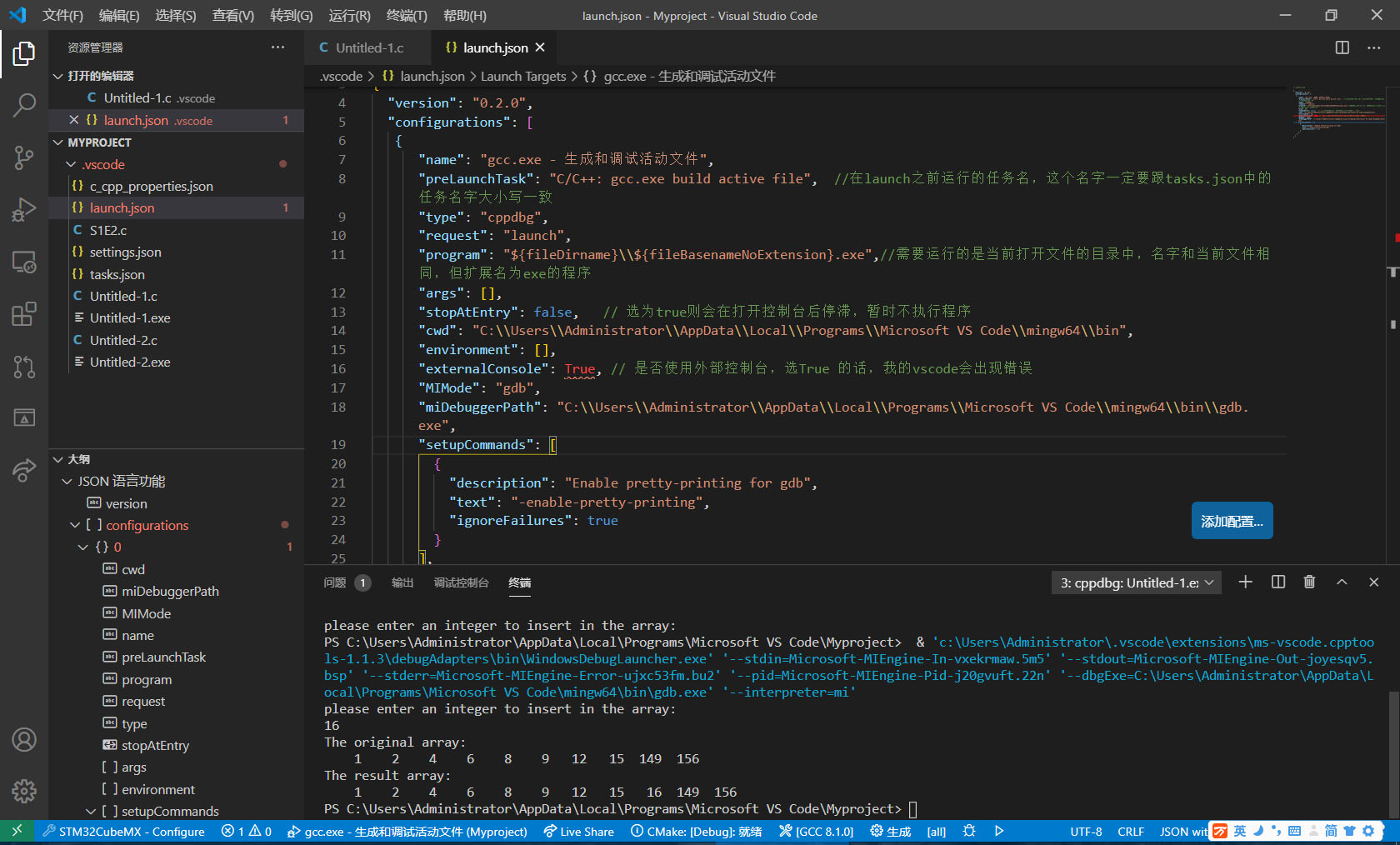1400x845 pixels.
Task: Click CMake Debug status item
Action: [x=696, y=831]
